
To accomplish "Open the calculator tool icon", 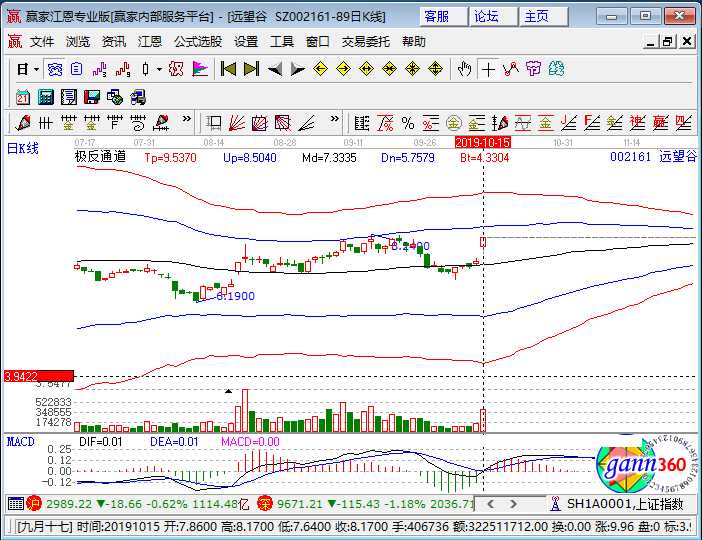I will [x=45, y=96].
